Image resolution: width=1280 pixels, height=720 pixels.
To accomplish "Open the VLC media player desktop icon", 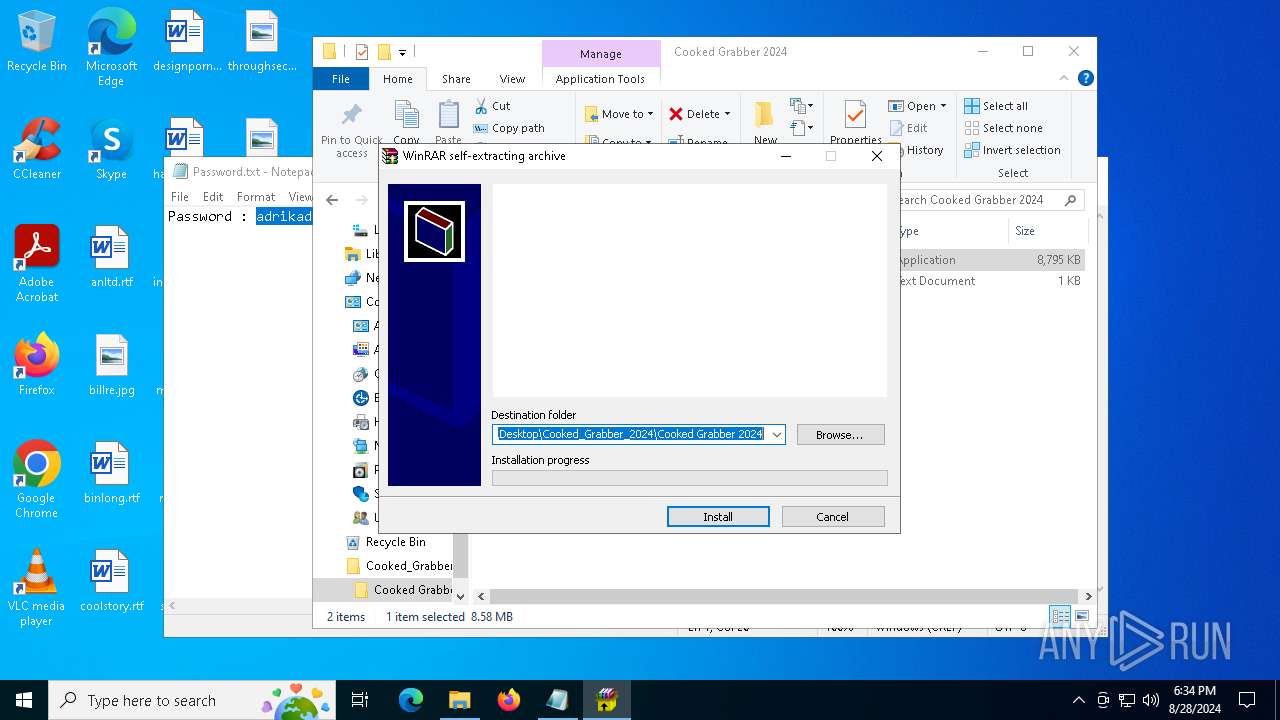I will pos(36,588).
